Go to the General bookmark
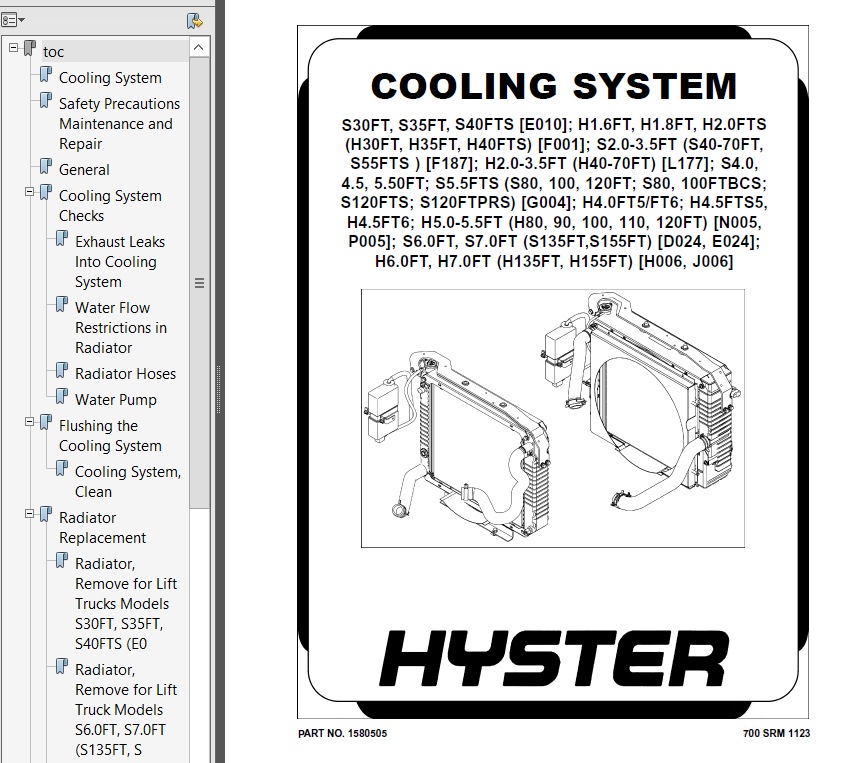Screen dimensions: 843x763 tap(84, 170)
